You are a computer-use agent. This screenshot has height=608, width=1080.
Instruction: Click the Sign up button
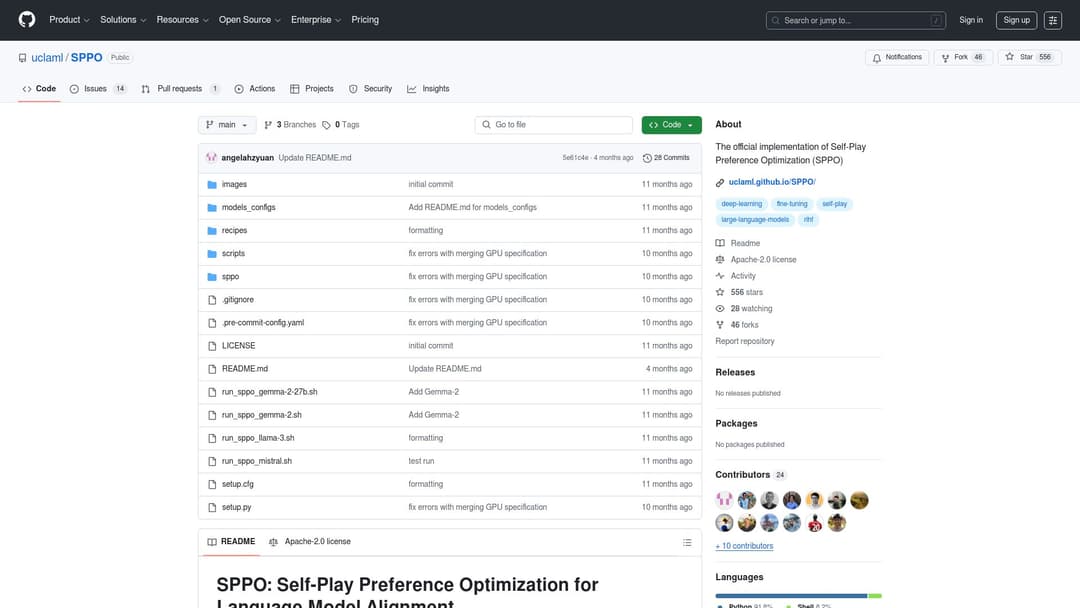1017,21
